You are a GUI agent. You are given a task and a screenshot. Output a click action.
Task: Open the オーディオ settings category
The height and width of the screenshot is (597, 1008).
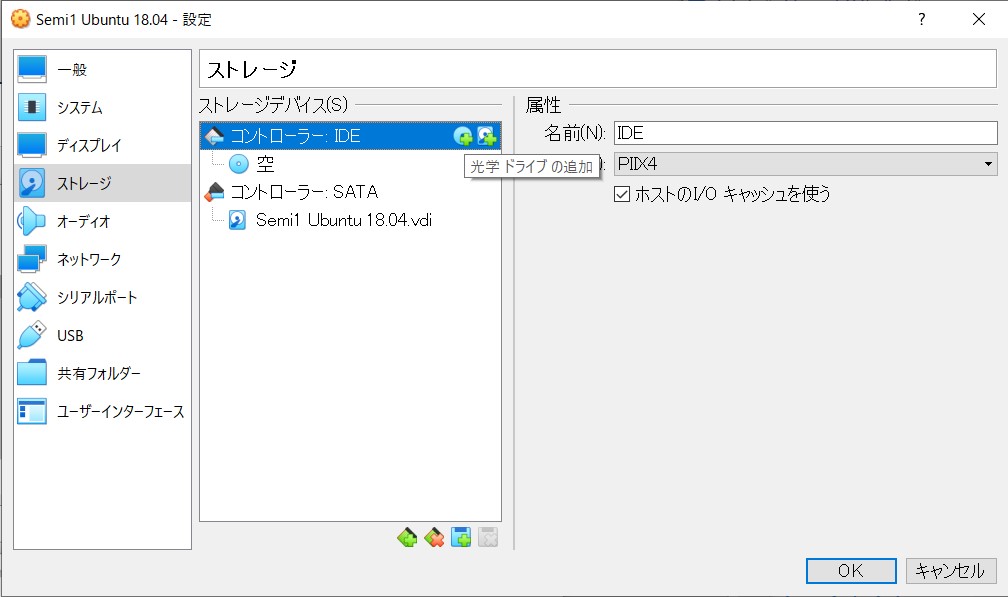tap(102, 221)
